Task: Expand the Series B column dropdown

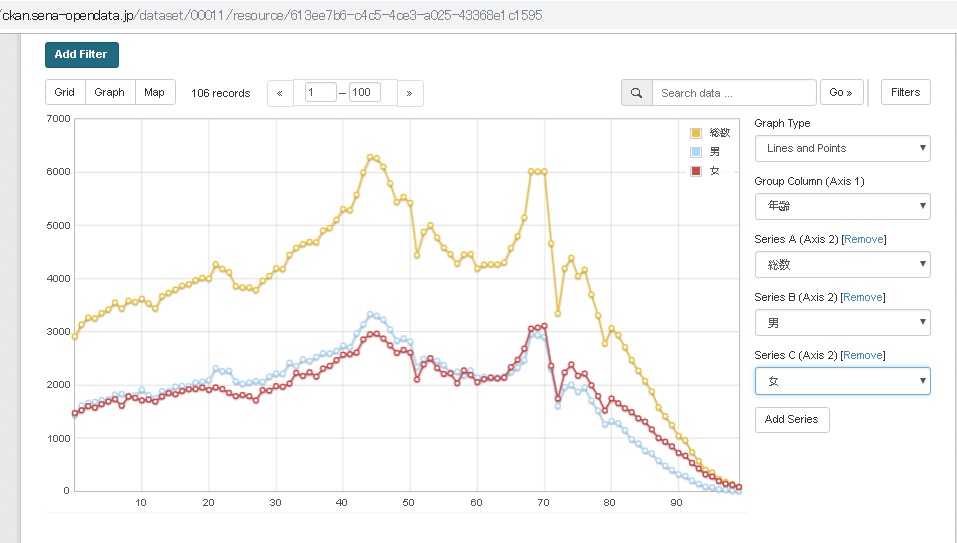Action: [x=842, y=323]
